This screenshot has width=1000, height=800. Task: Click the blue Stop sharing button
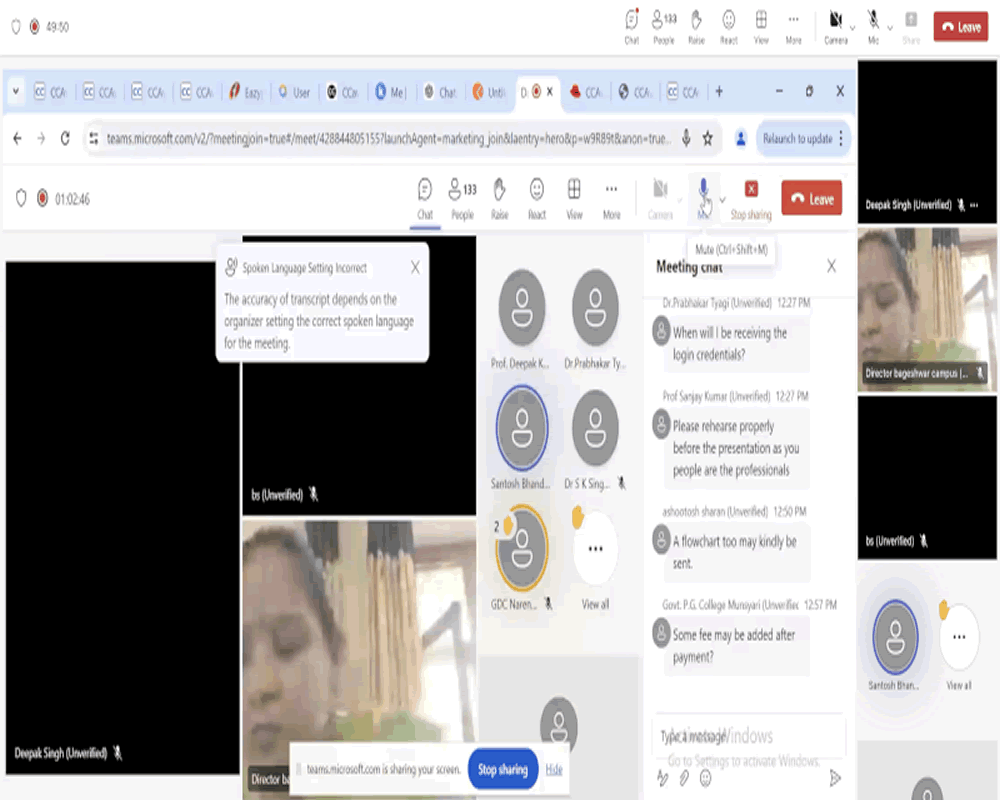(500, 769)
